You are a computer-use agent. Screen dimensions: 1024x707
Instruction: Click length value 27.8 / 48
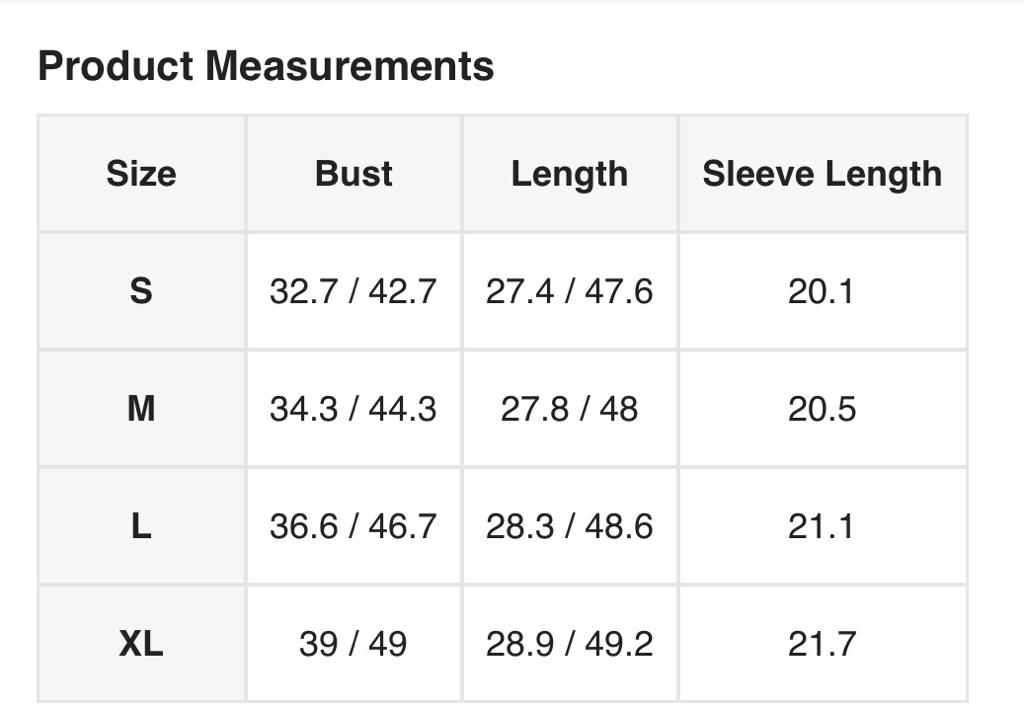tap(569, 408)
